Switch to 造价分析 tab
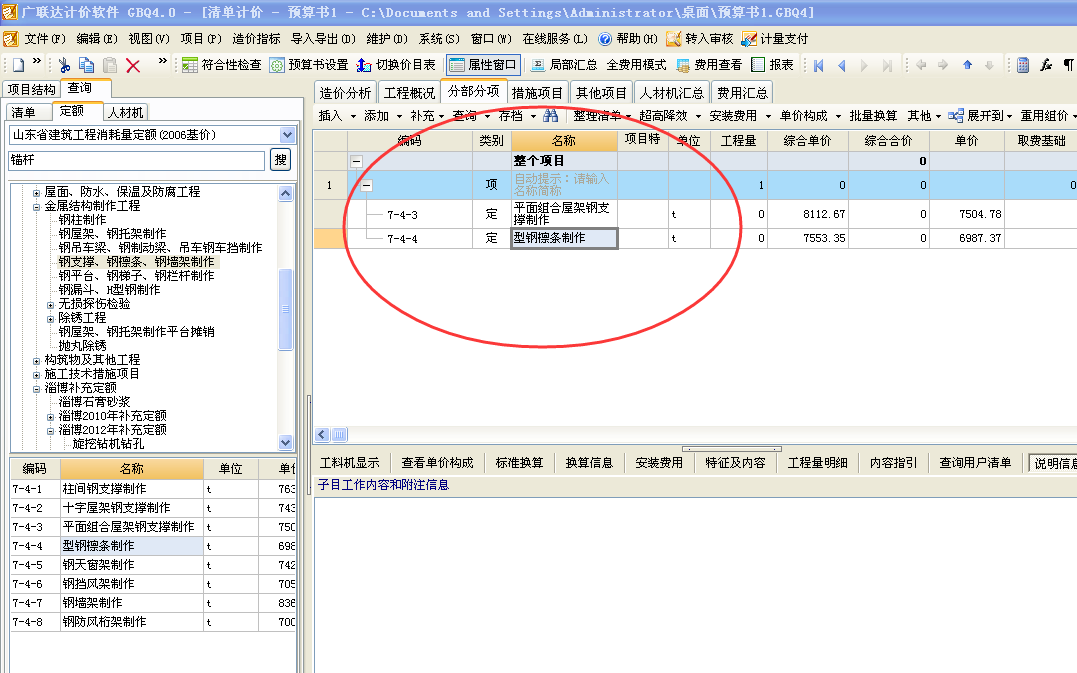 pyautogui.click(x=345, y=93)
